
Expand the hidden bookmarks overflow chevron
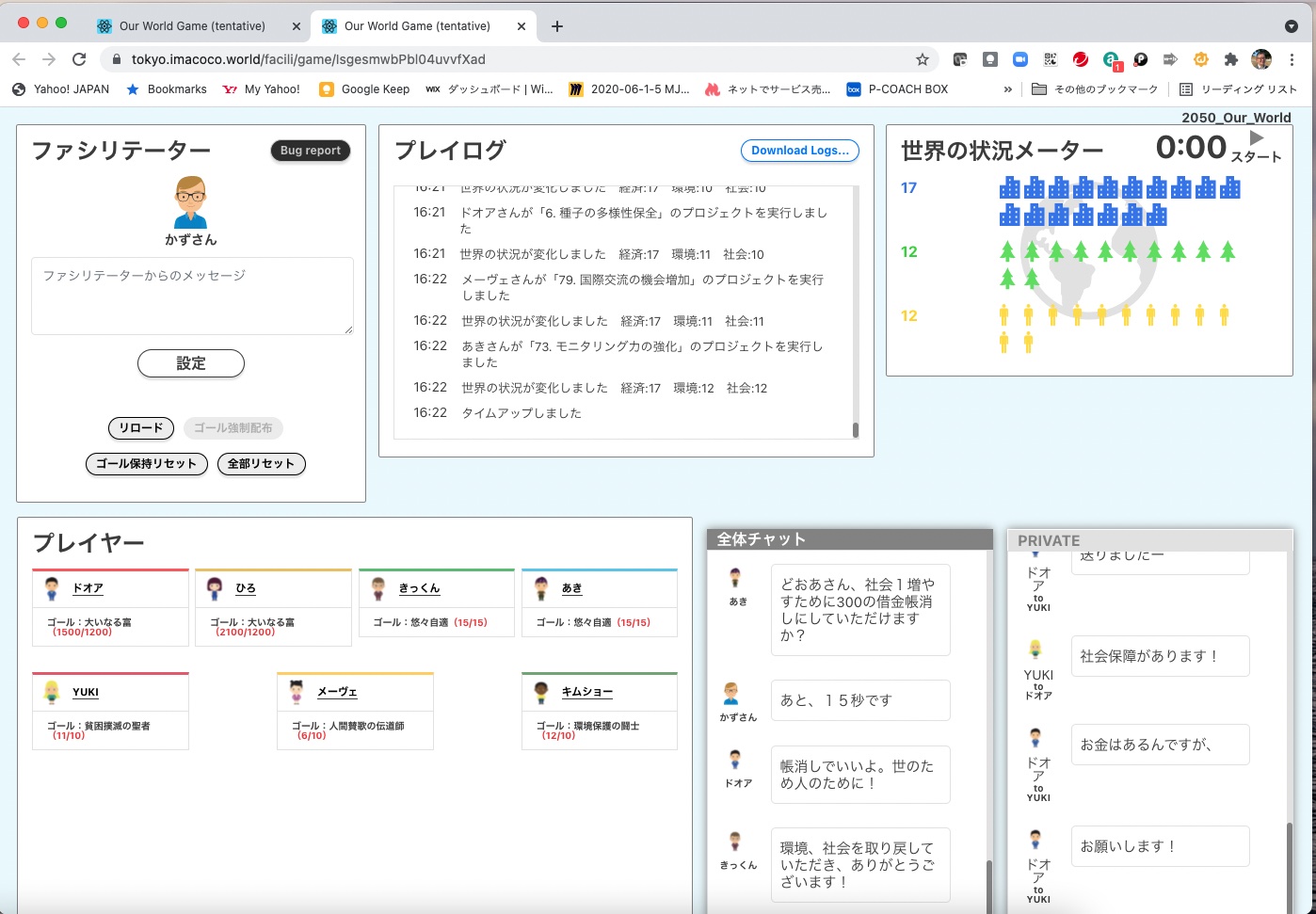(x=1008, y=89)
